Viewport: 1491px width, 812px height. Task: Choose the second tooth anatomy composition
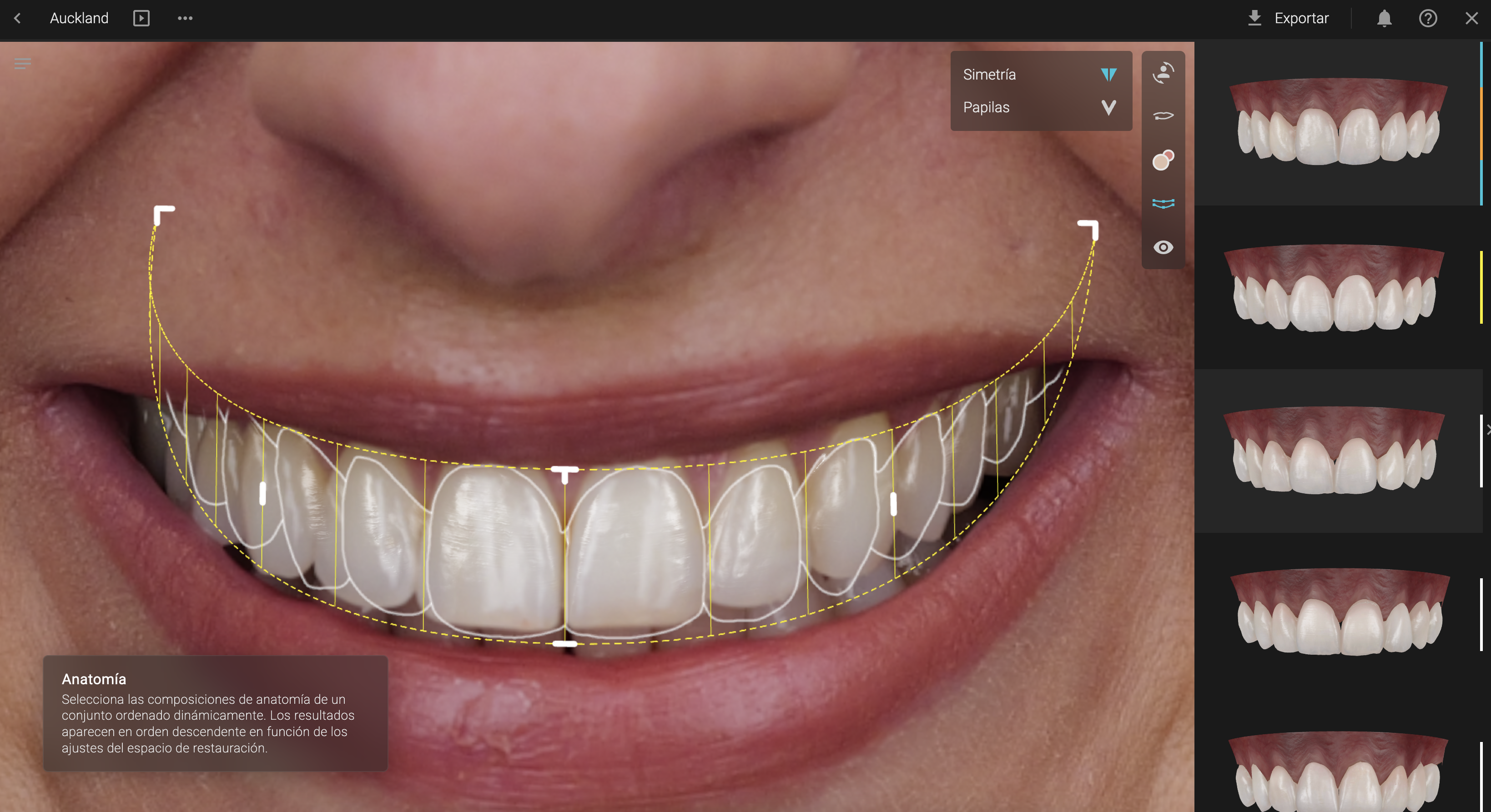pos(1334,287)
